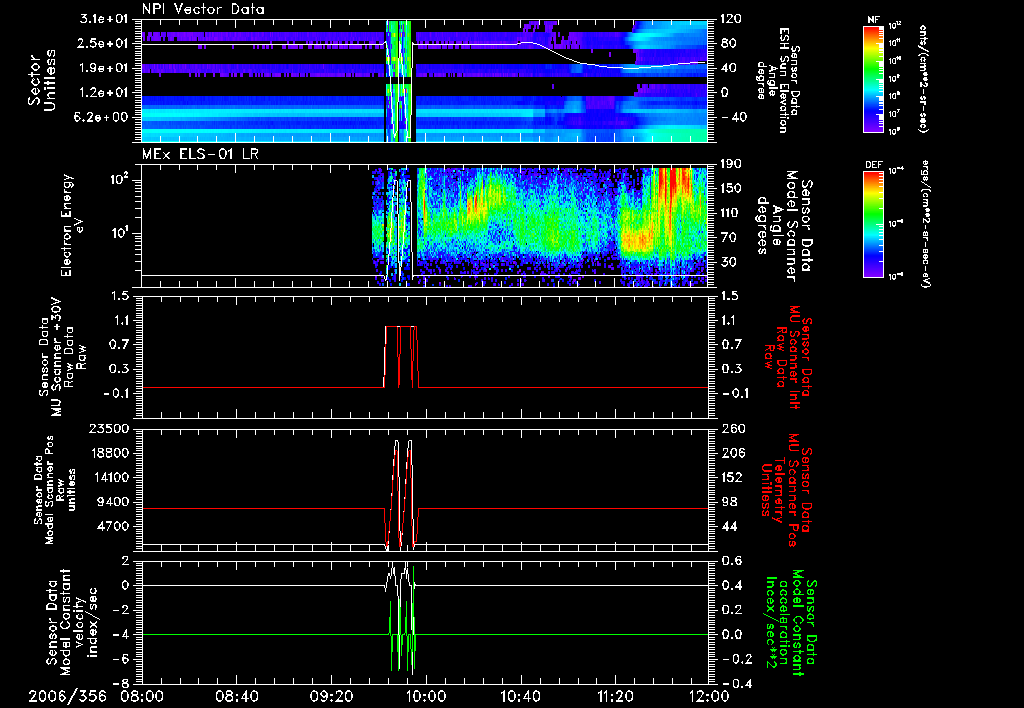Select the 12:00 time axis label
This screenshot has width=1024, height=708.
708,695
